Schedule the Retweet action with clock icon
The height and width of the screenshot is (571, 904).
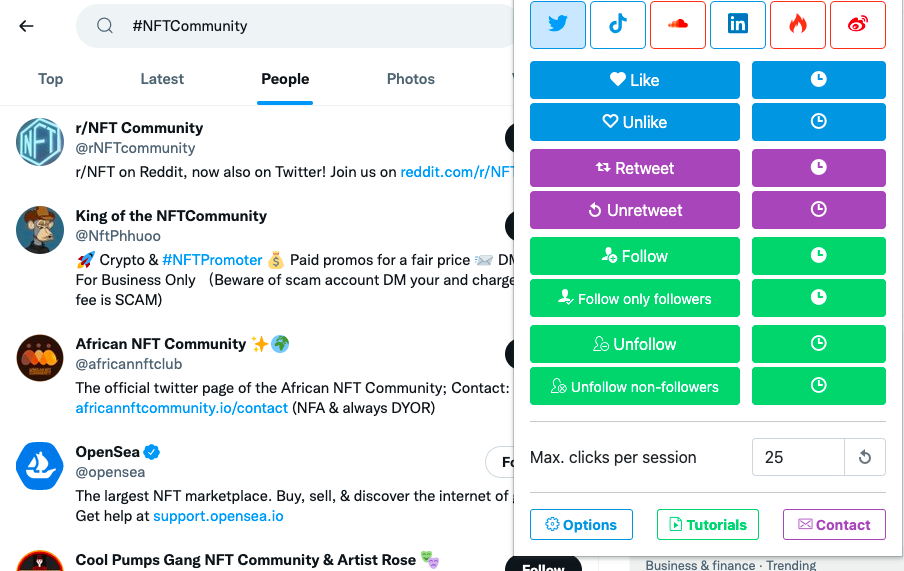coord(818,168)
